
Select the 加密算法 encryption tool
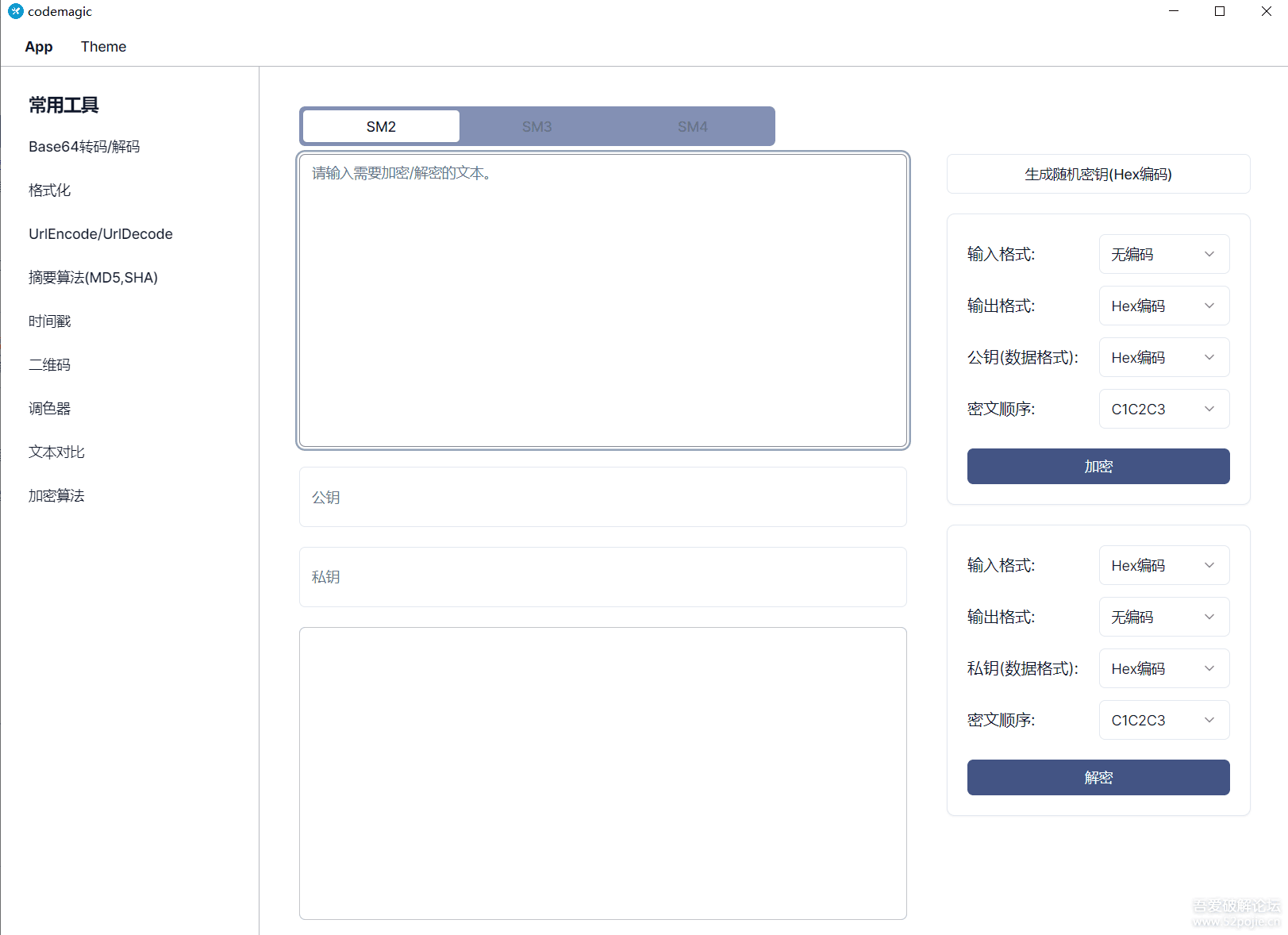[56, 495]
